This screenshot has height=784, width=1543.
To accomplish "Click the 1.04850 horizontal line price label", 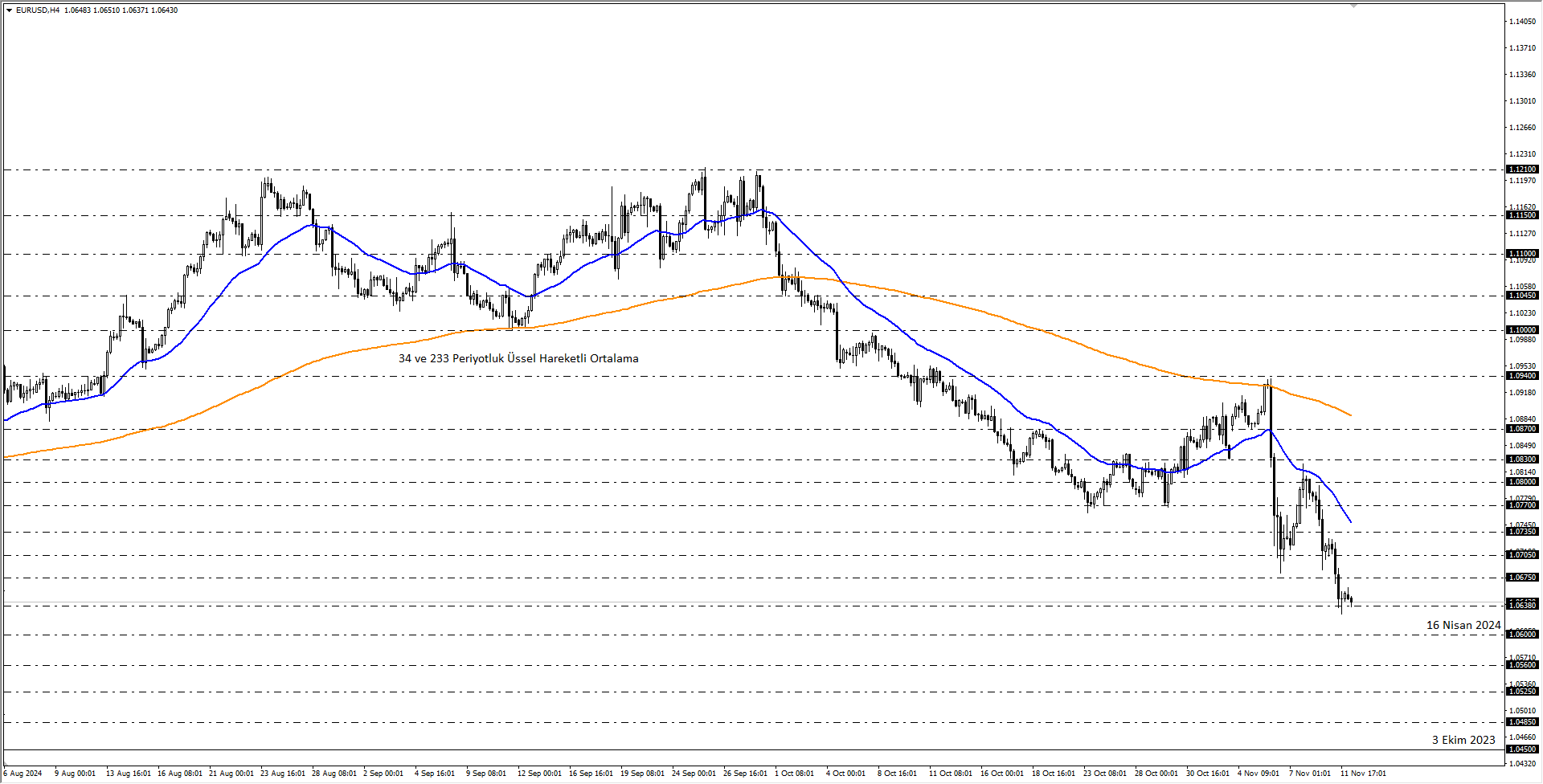I will [1522, 722].
